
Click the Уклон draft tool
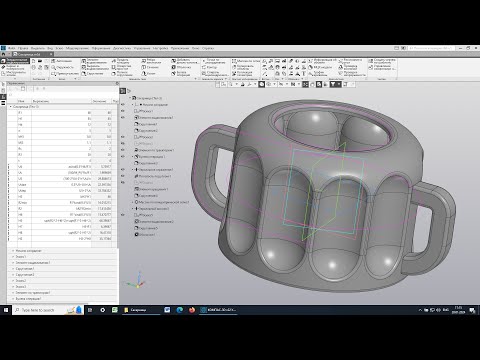coord(149,74)
